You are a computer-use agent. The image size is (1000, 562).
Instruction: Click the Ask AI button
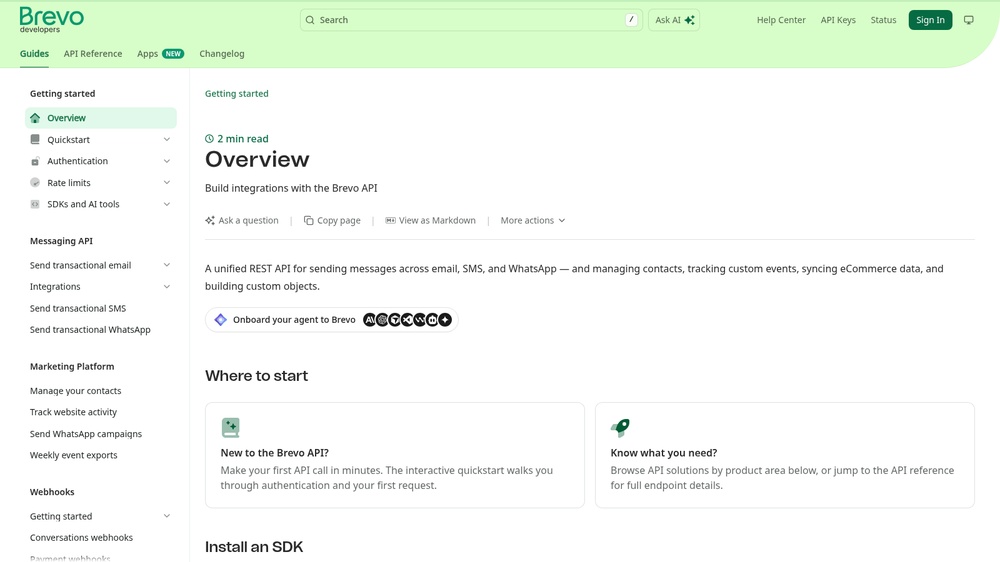(x=674, y=20)
